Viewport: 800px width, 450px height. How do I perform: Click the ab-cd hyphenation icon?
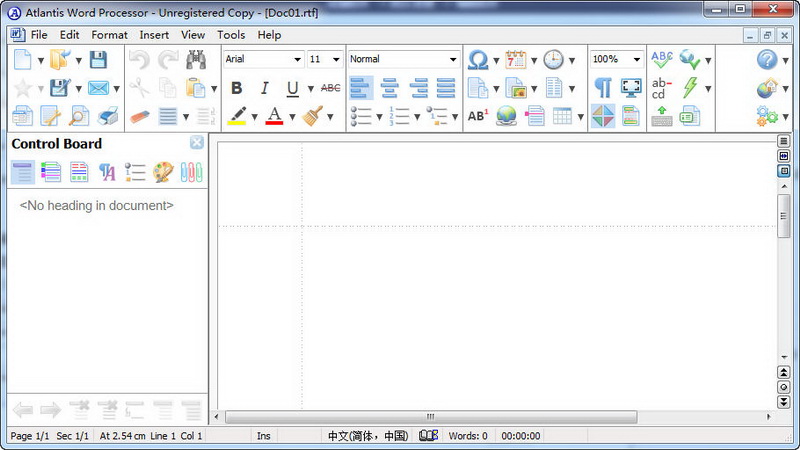[662, 88]
